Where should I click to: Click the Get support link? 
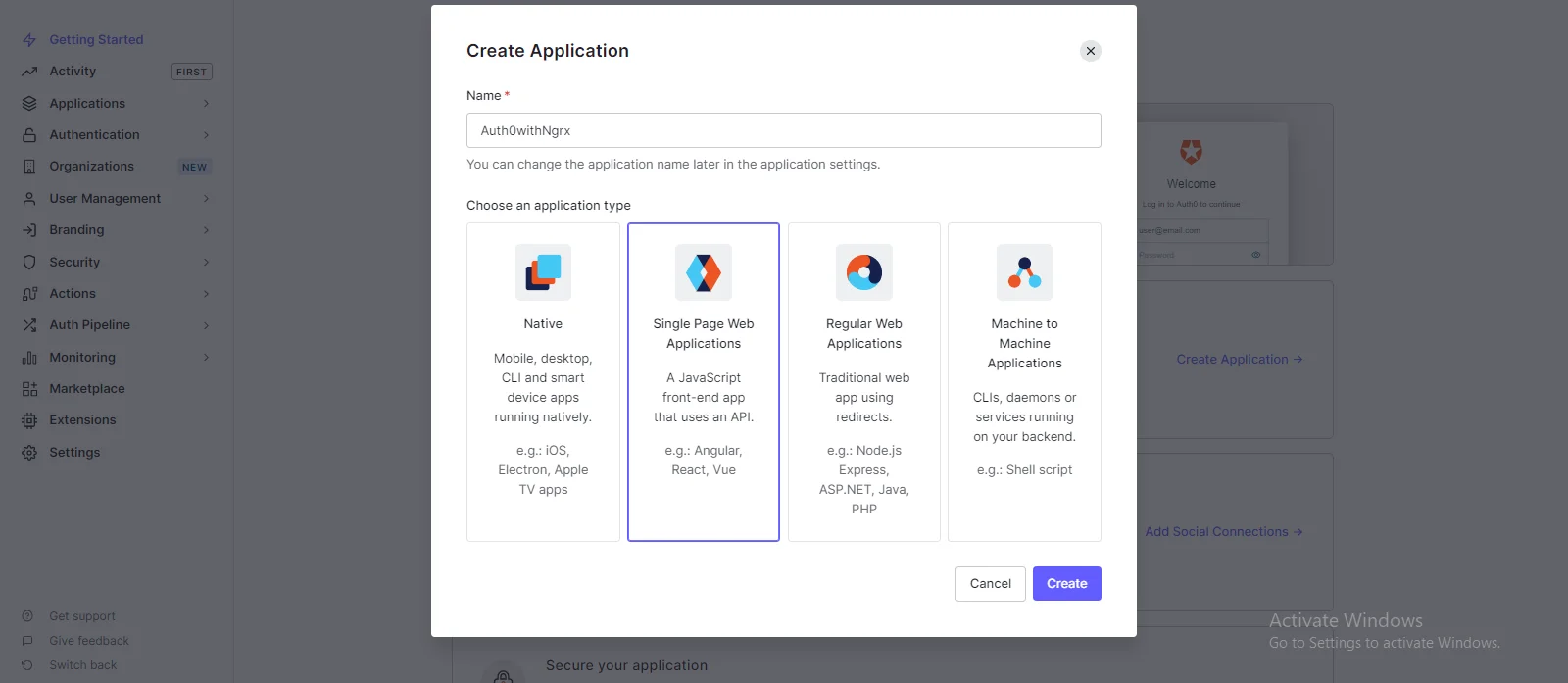pos(82,616)
